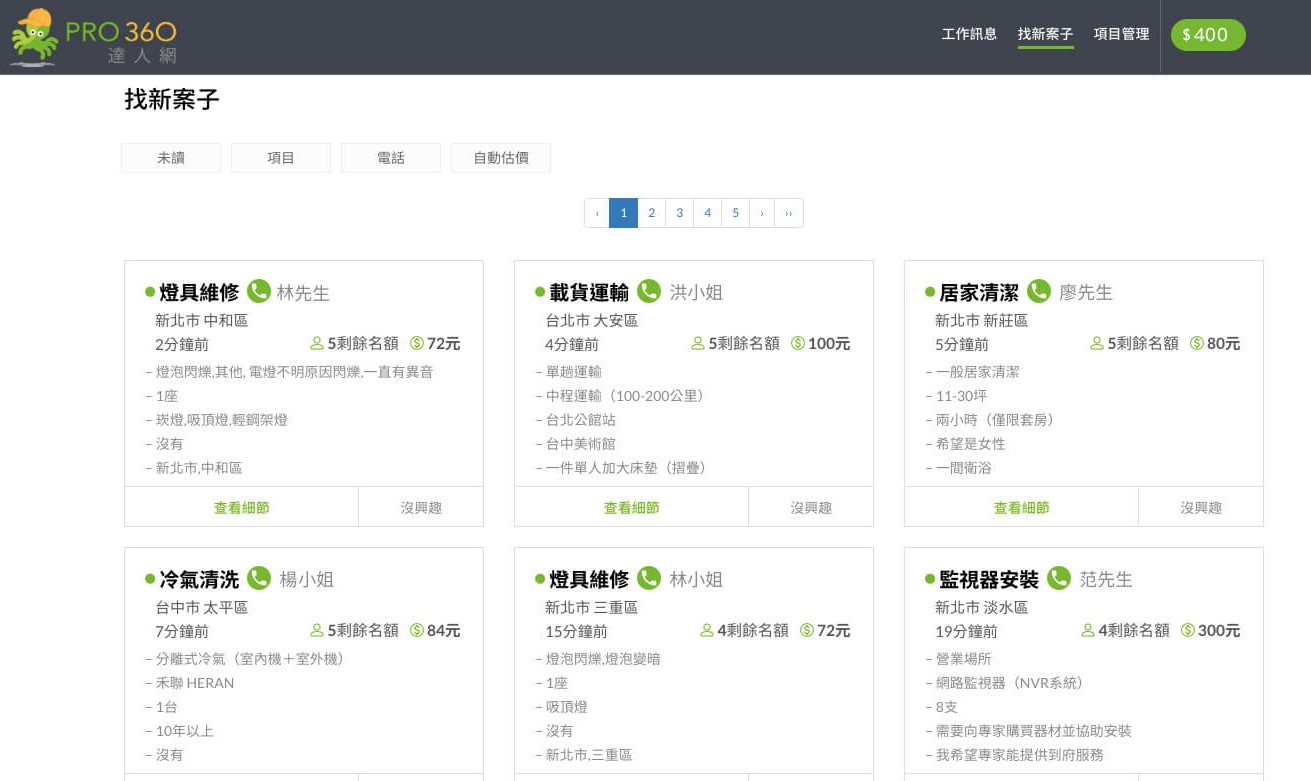Click coin icon beside 84元
The width and height of the screenshot is (1311, 781).
[x=417, y=630]
